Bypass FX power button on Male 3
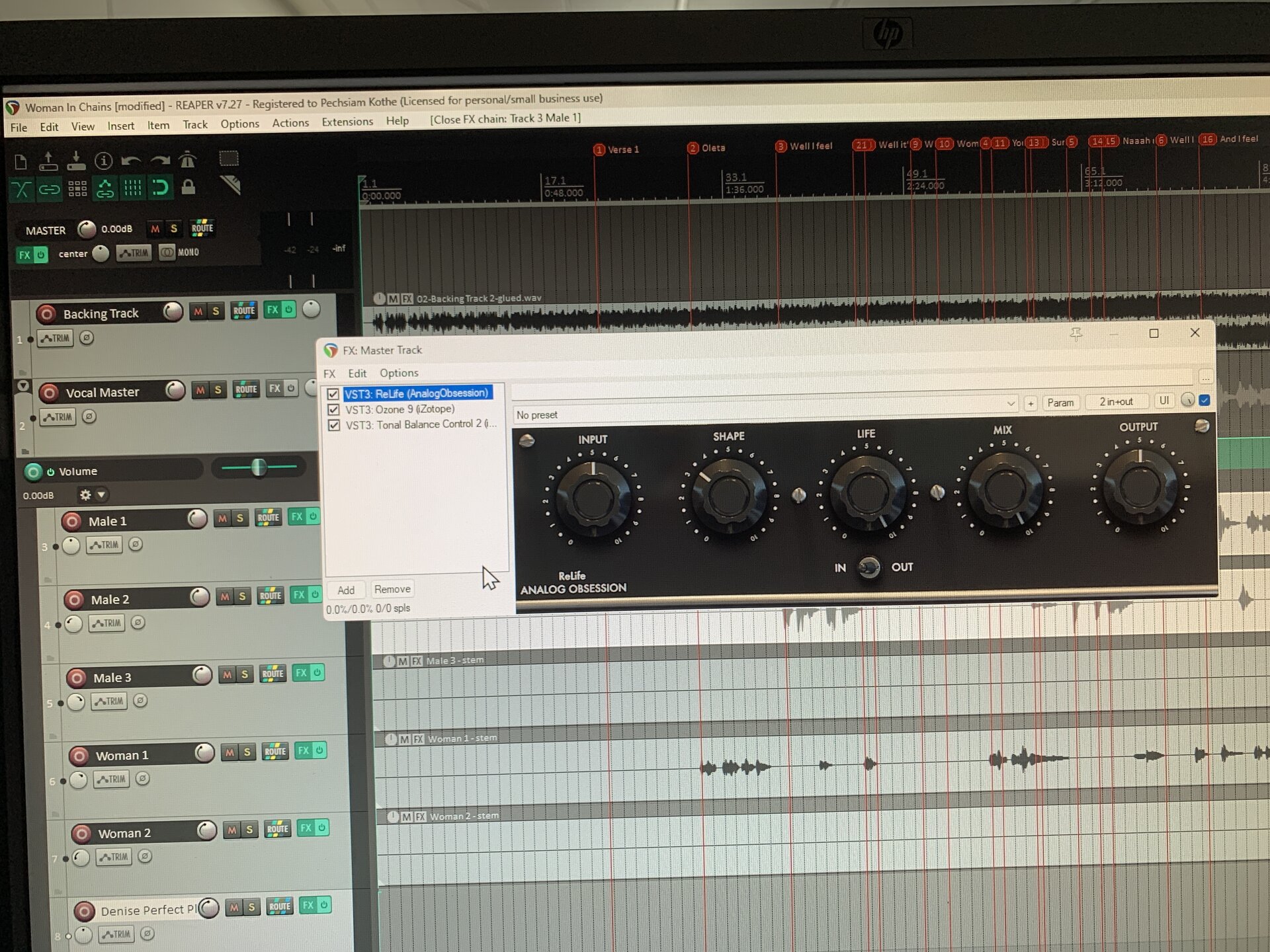The height and width of the screenshot is (952, 1270). tap(317, 672)
